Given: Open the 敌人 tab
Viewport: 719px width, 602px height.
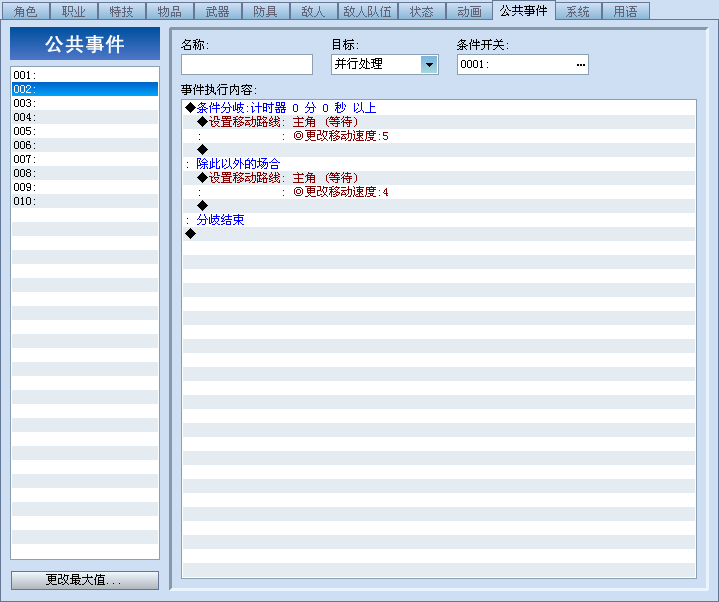Looking at the screenshot, I should click(x=314, y=11).
